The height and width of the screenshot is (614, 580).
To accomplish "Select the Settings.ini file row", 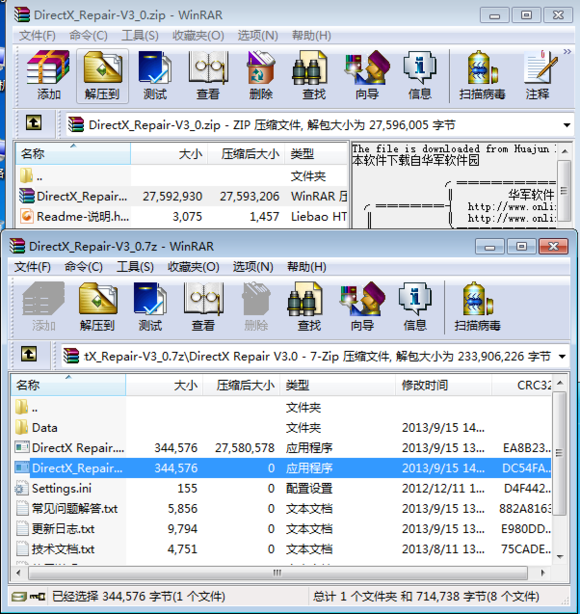I will coord(282,489).
